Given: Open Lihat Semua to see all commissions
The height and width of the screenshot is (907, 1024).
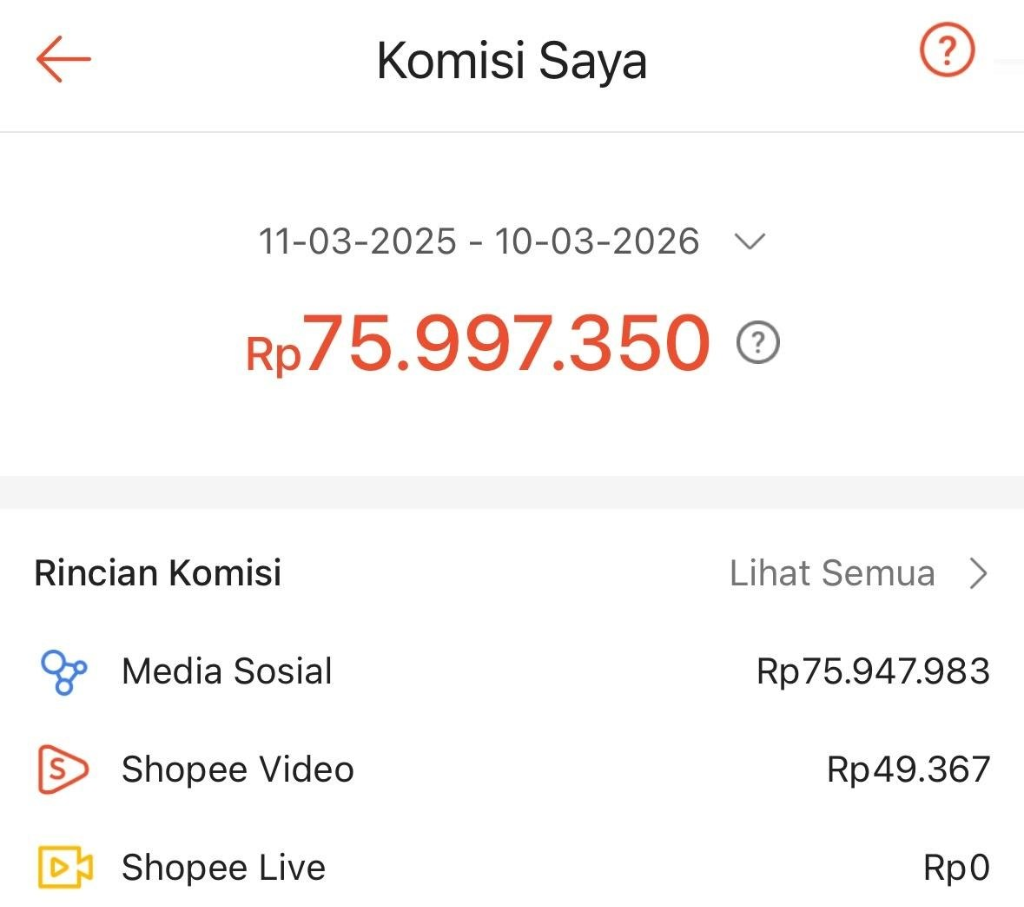Looking at the screenshot, I should pos(833,573).
